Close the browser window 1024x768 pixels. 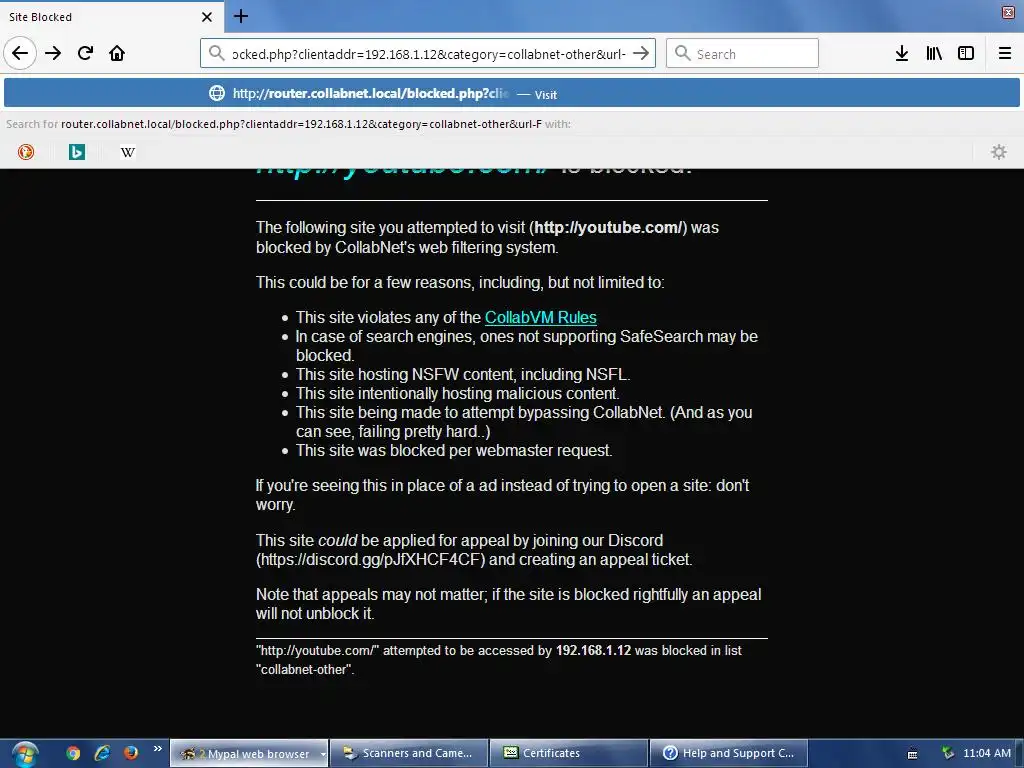click(x=1008, y=13)
